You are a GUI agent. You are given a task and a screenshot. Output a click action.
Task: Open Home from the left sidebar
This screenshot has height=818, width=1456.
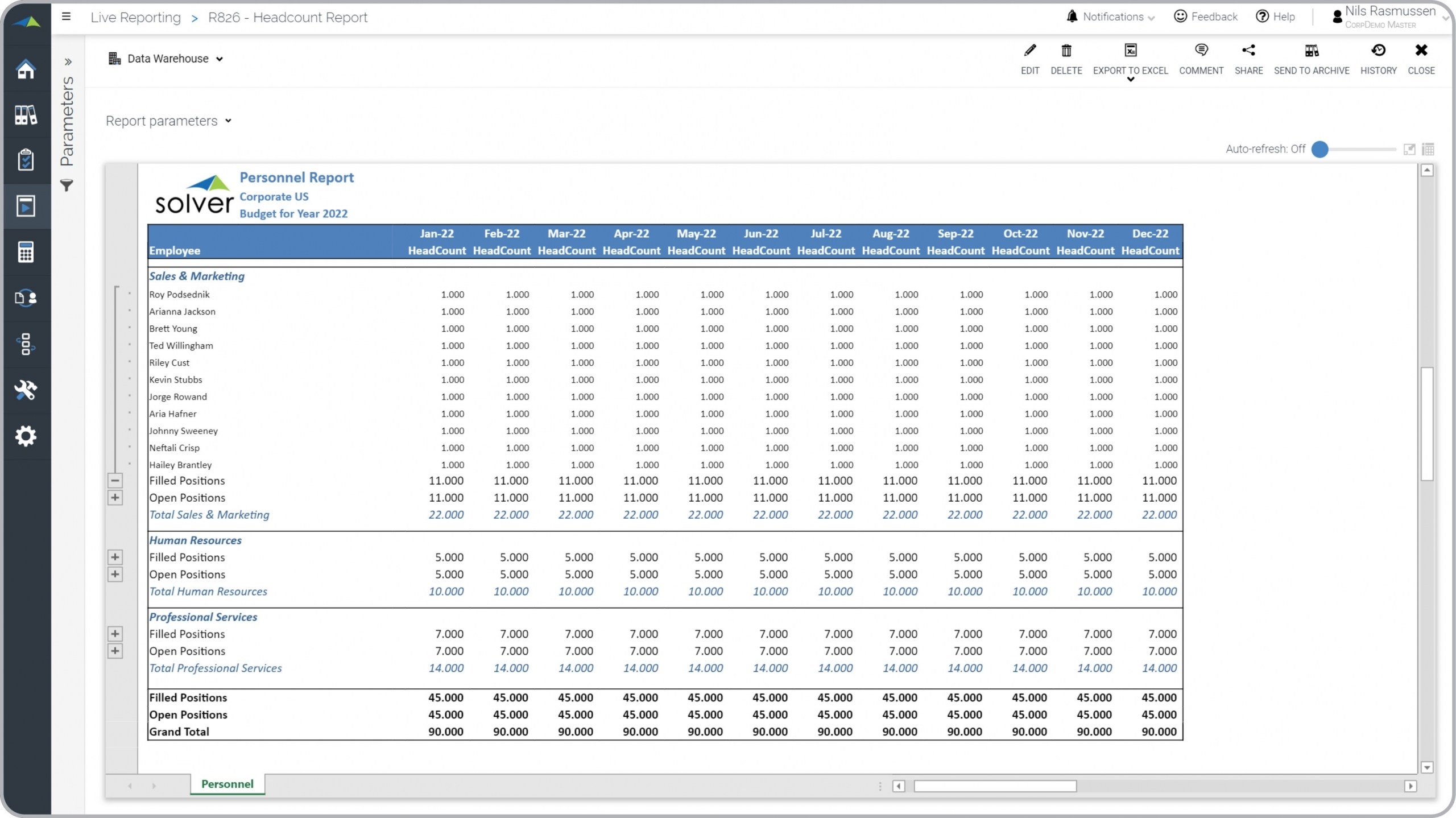(x=26, y=69)
